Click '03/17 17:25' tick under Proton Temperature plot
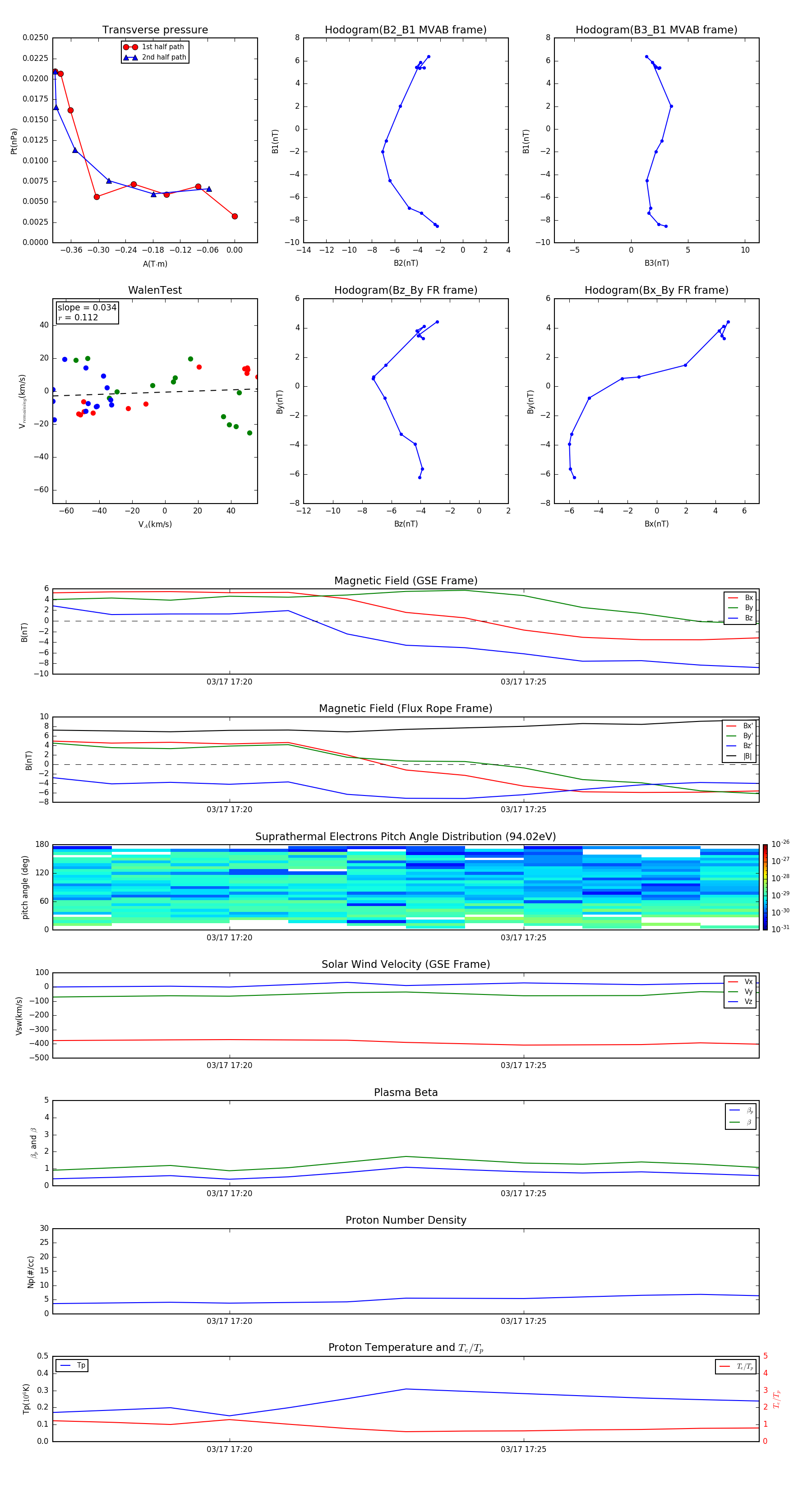 click(524, 1450)
